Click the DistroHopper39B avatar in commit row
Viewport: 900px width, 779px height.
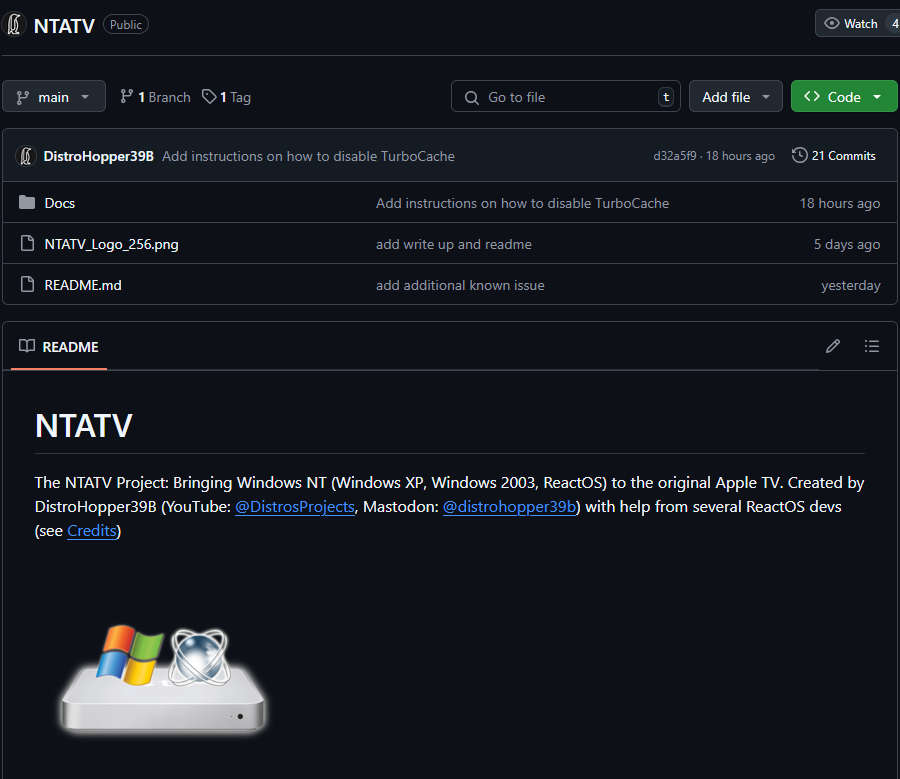click(26, 156)
